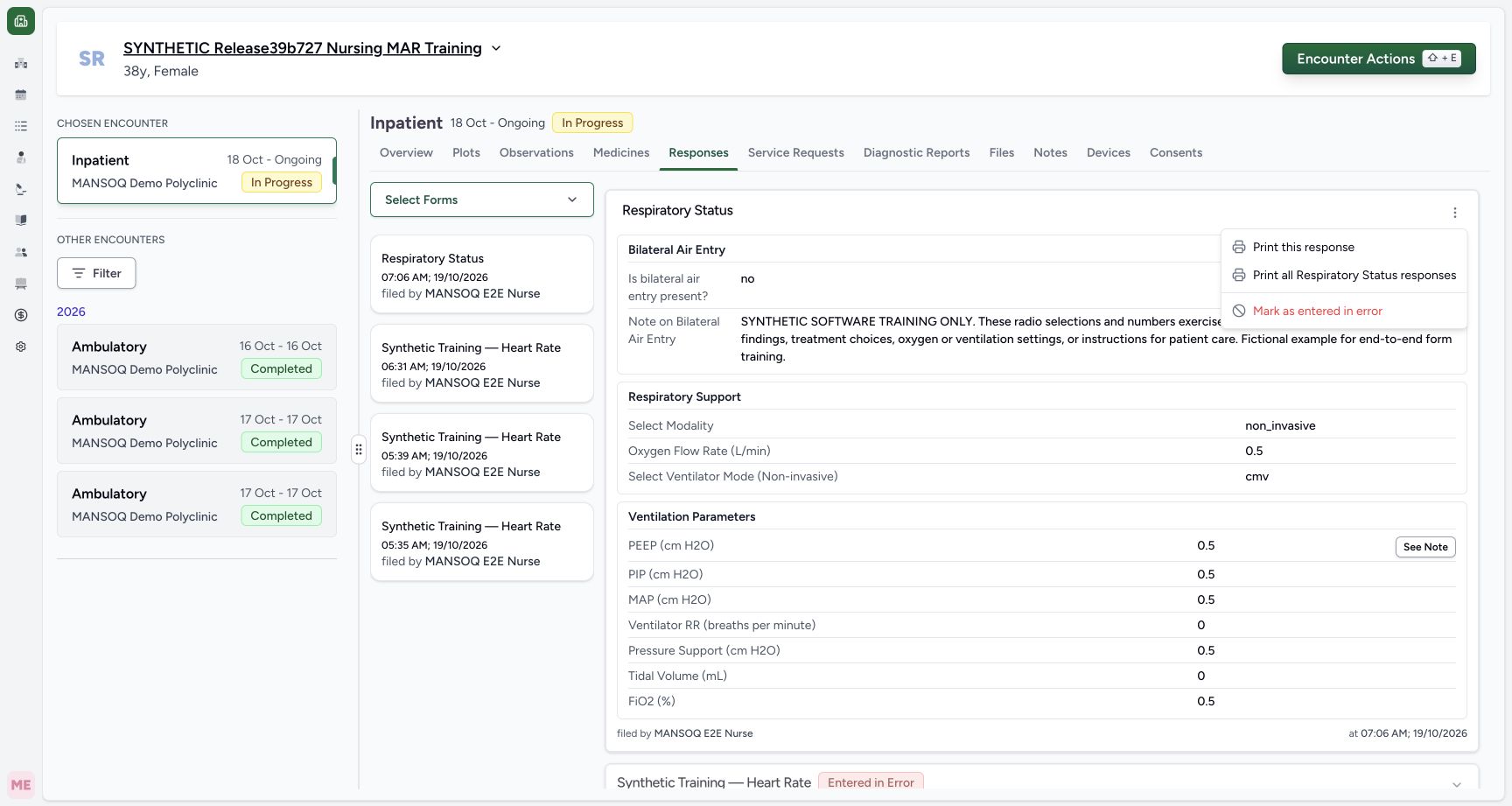Switch to the Notes tab
This screenshot has height=806, width=1512.
(1050, 153)
